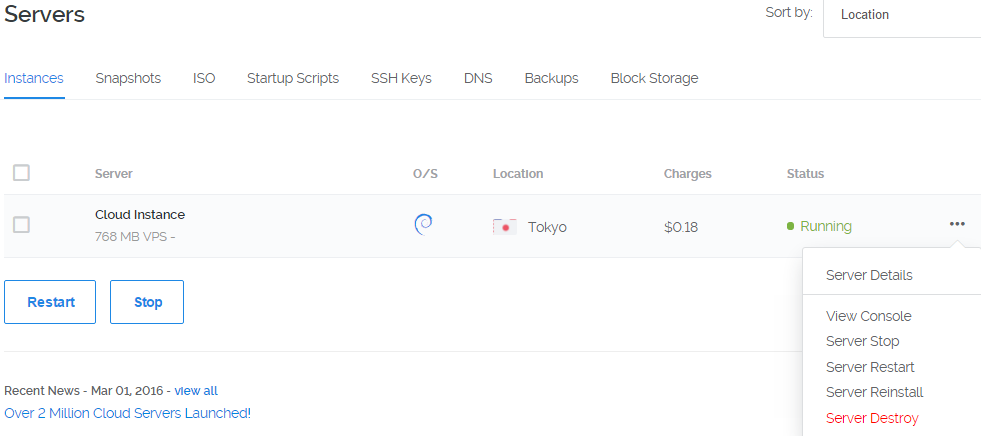Click the green Running status dot
Viewport: 981px width, 436px height.
tap(791, 226)
